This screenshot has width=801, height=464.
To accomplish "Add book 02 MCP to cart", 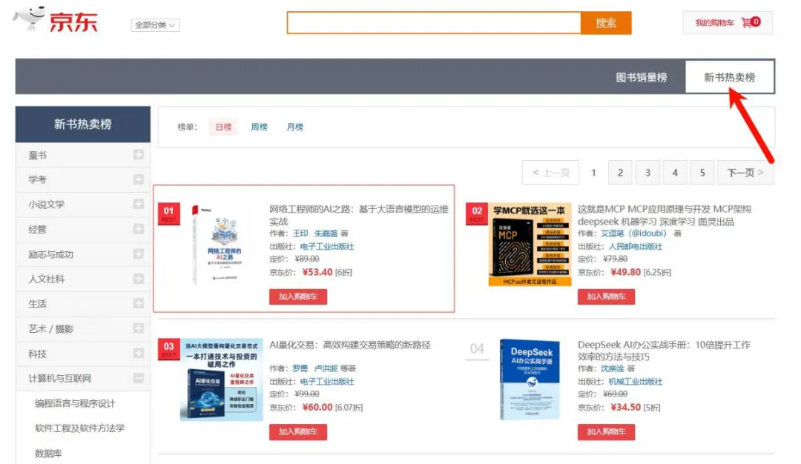I will [606, 296].
